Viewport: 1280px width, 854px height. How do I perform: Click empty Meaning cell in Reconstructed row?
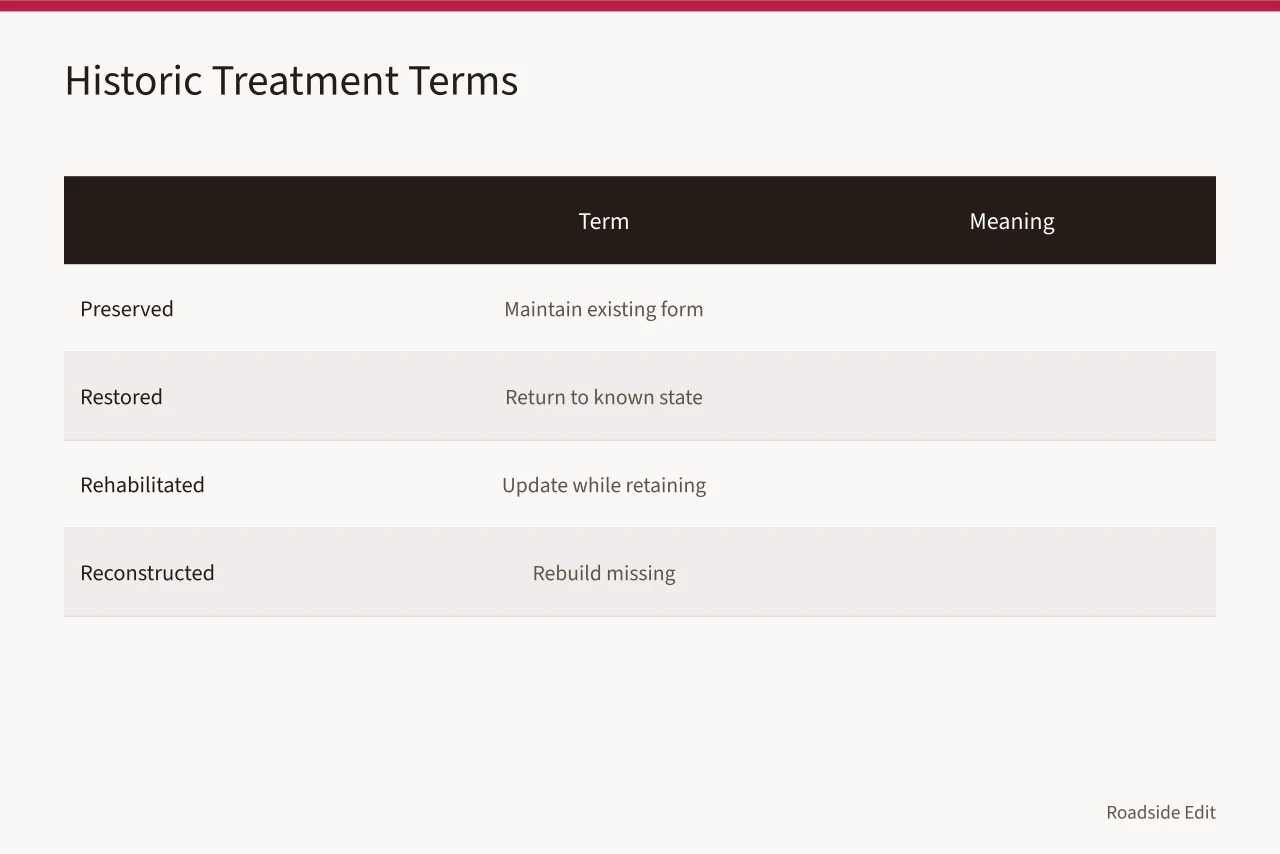click(1012, 573)
